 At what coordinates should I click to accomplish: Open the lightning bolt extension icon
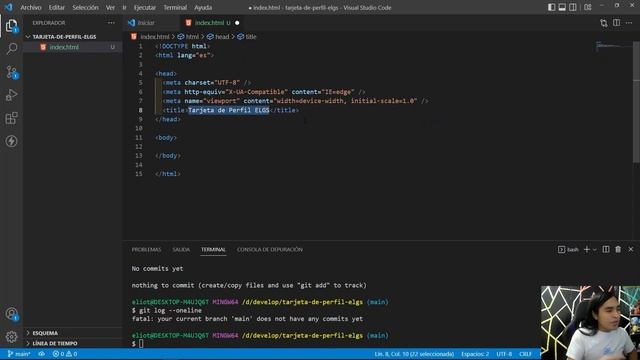click(x=11, y=141)
